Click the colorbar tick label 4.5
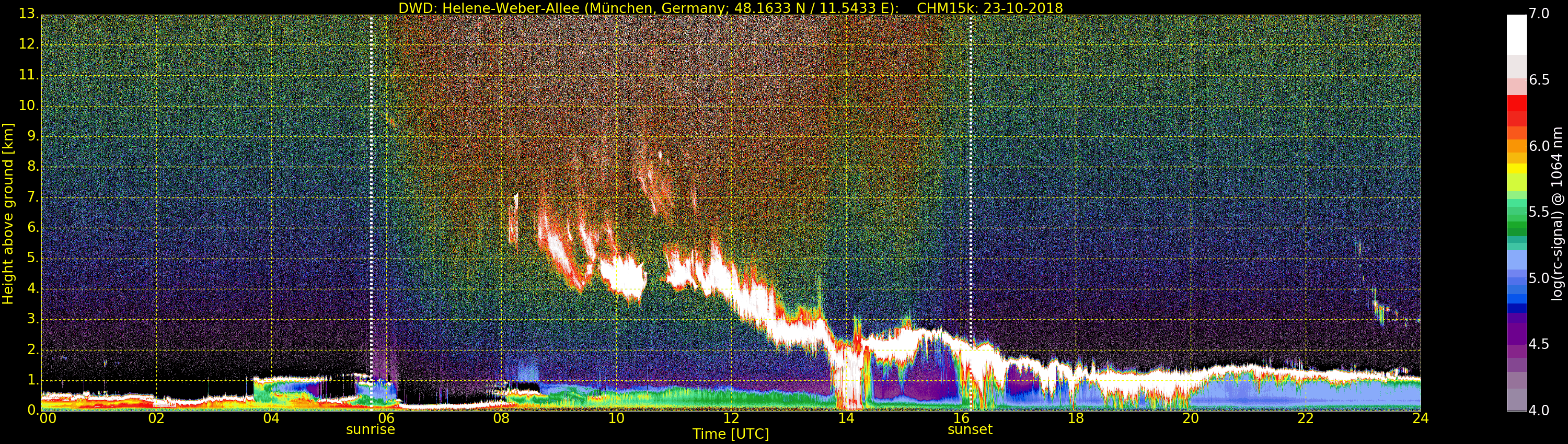Image resolution: width=1568 pixels, height=444 pixels. 1539,344
